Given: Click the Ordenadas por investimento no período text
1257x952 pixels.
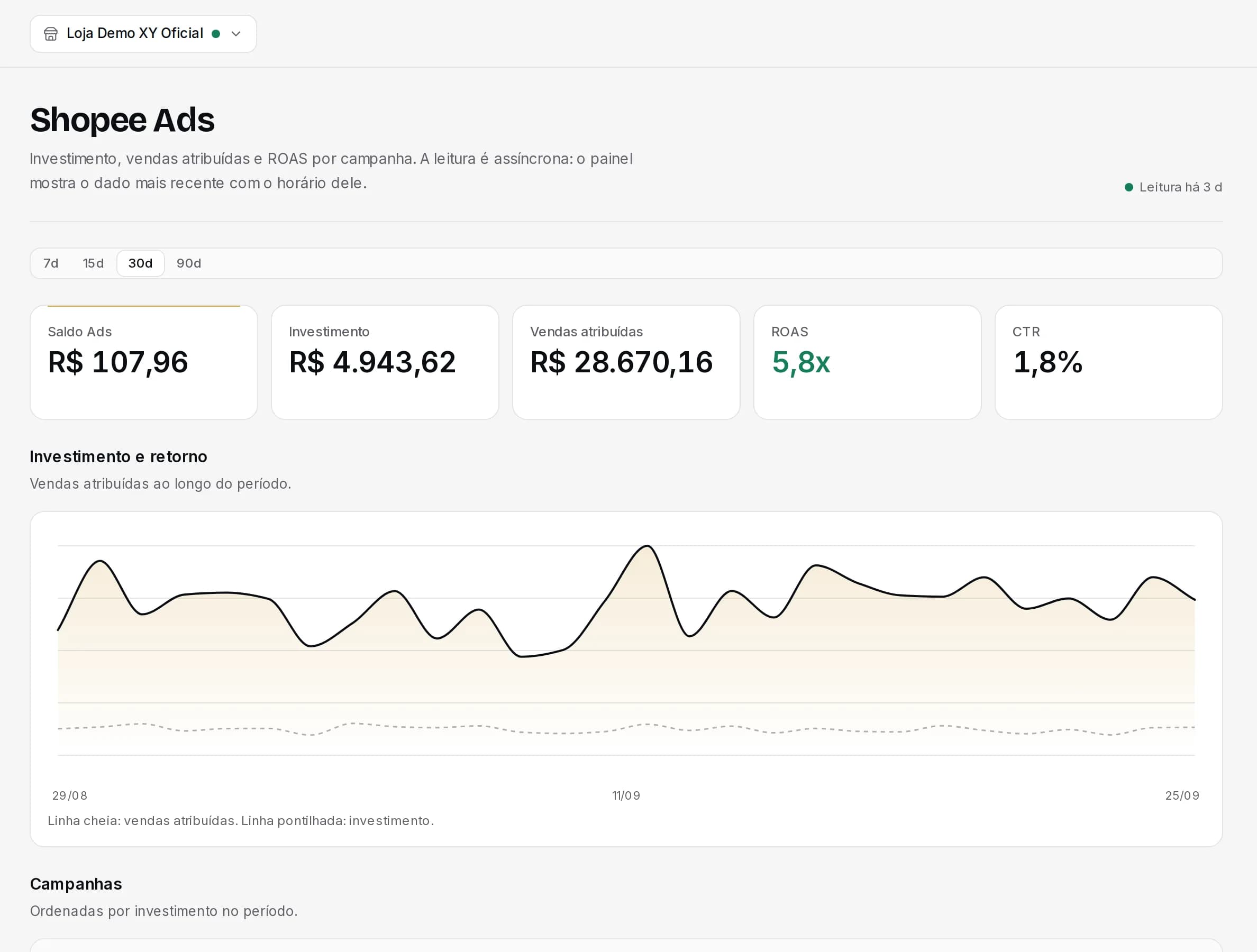Looking at the screenshot, I should tap(163, 911).
